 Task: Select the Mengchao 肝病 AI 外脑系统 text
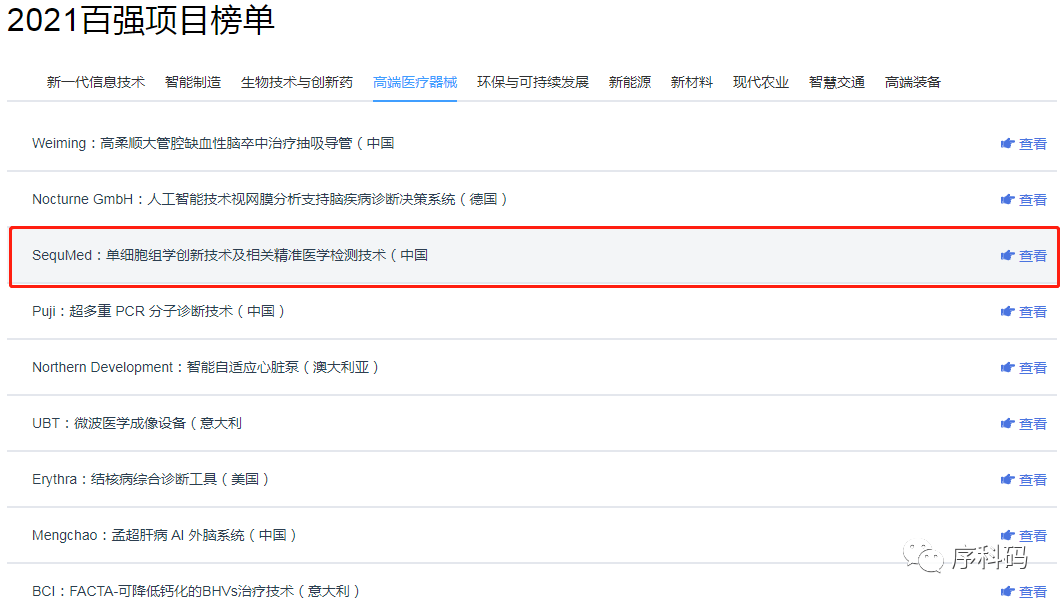(164, 535)
